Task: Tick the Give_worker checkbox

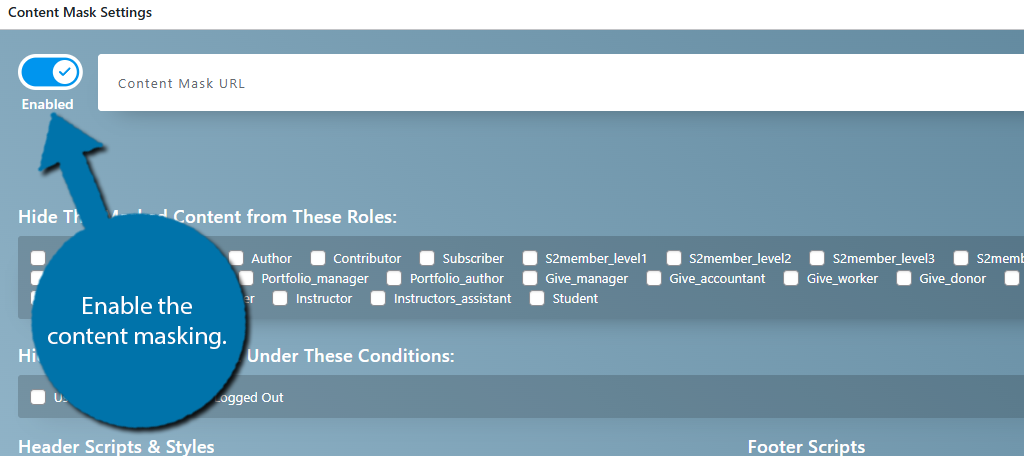Action: pos(792,278)
